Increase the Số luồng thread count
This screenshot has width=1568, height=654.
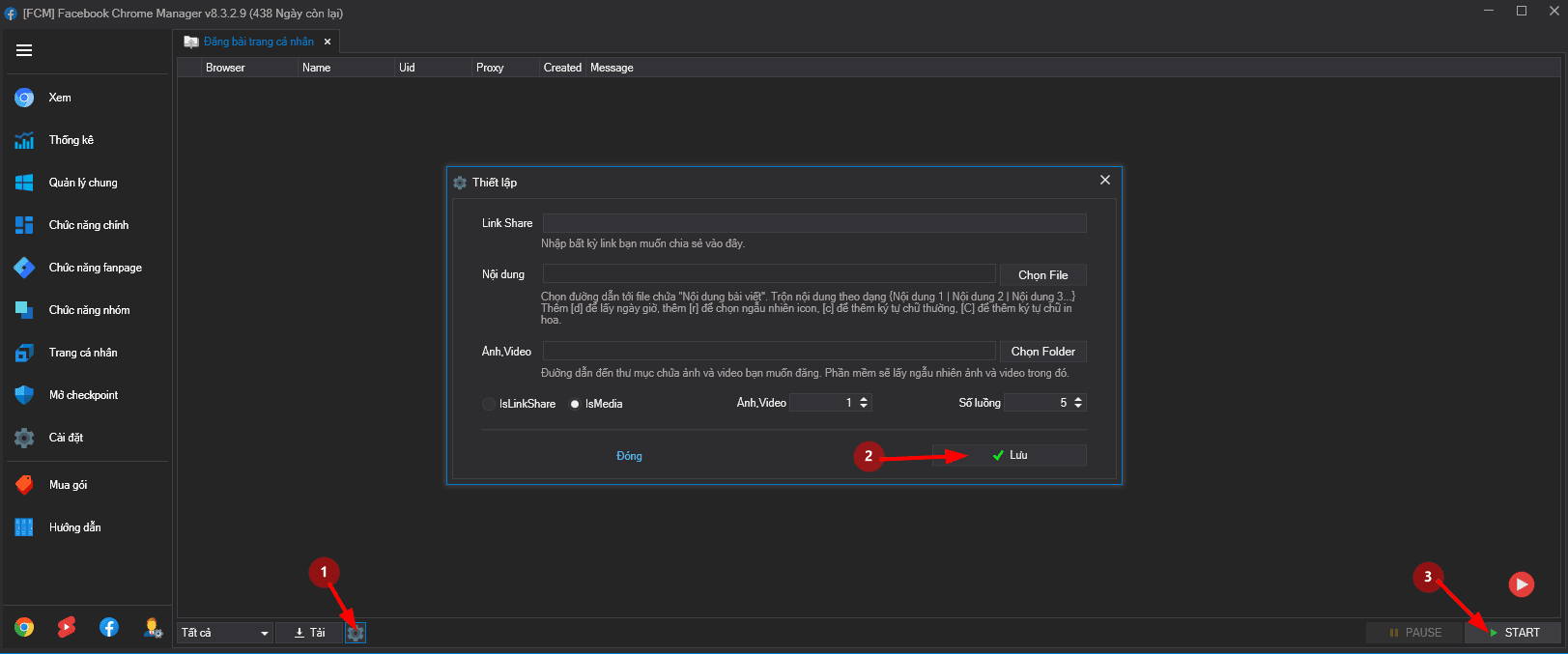pyautogui.click(x=1078, y=399)
